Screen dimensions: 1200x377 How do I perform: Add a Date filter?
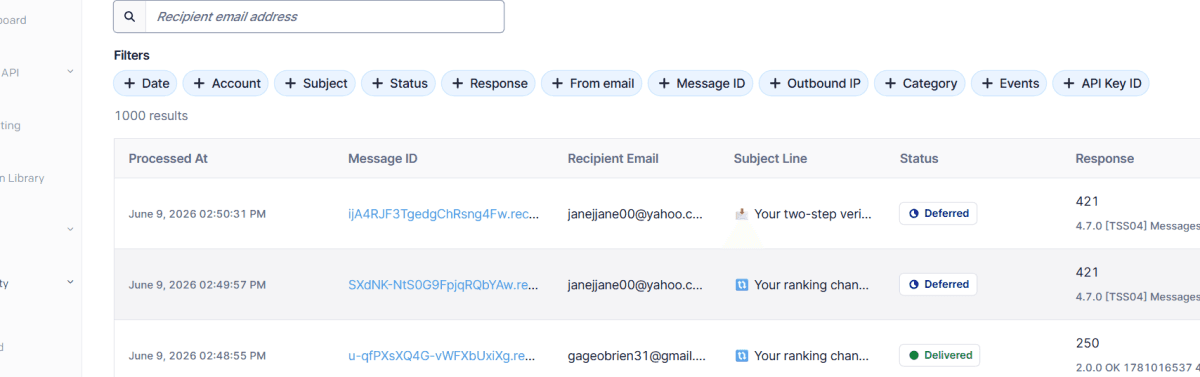tap(146, 84)
